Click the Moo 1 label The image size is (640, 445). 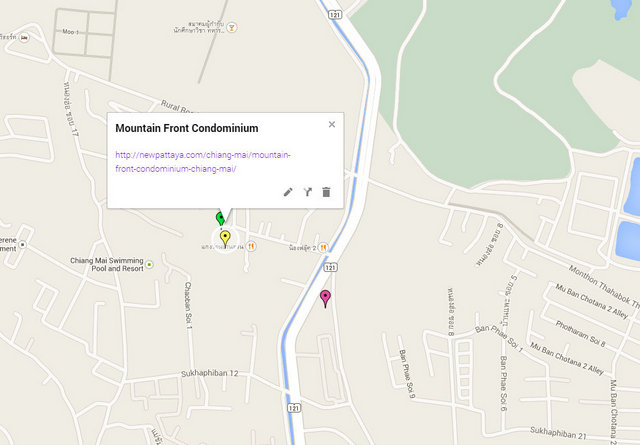(70, 31)
